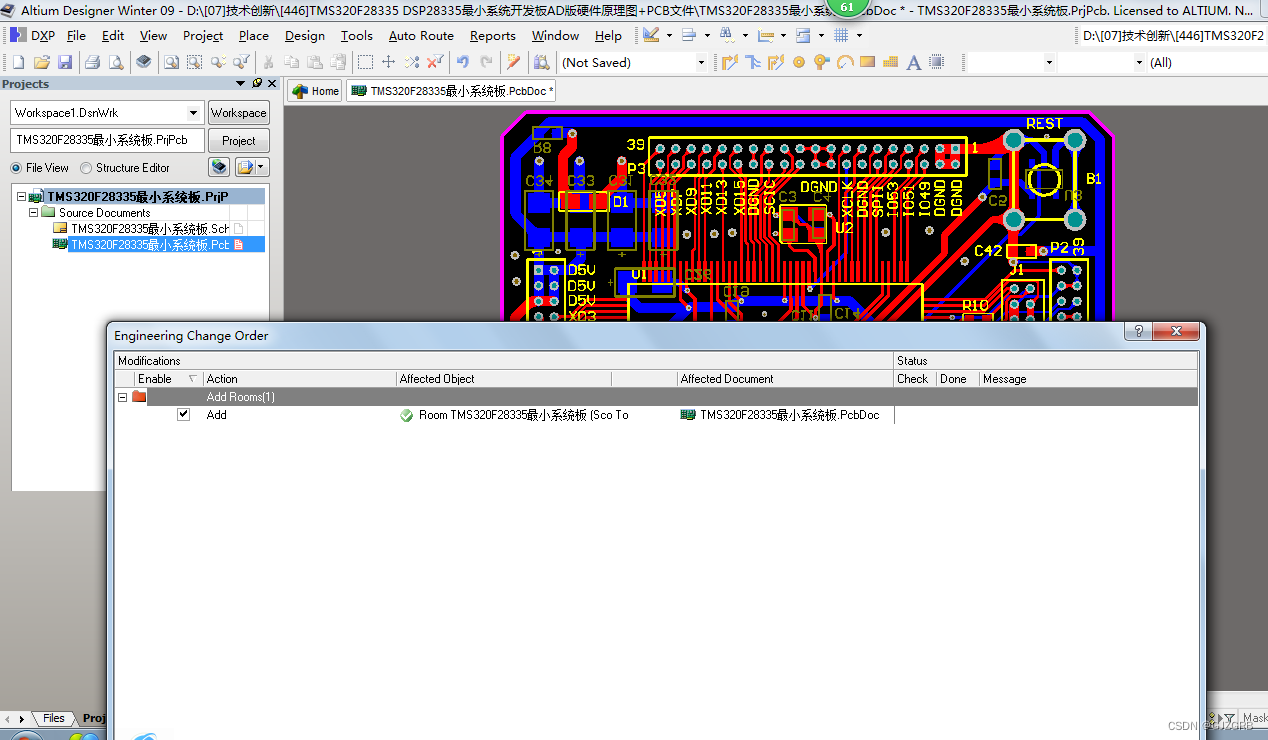
Task: Select the .SchDoc schematic file in the tree
Action: [x=150, y=229]
